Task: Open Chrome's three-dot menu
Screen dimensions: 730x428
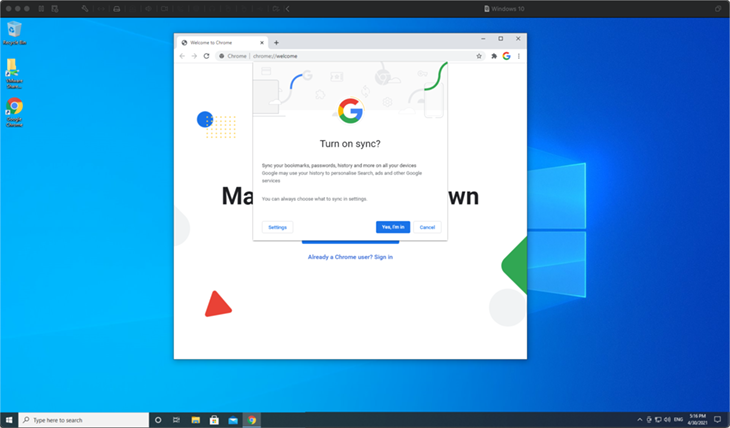Action: [519, 56]
